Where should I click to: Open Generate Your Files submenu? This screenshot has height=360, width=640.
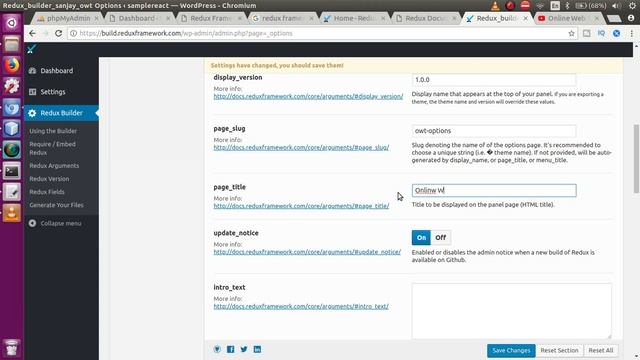point(56,205)
